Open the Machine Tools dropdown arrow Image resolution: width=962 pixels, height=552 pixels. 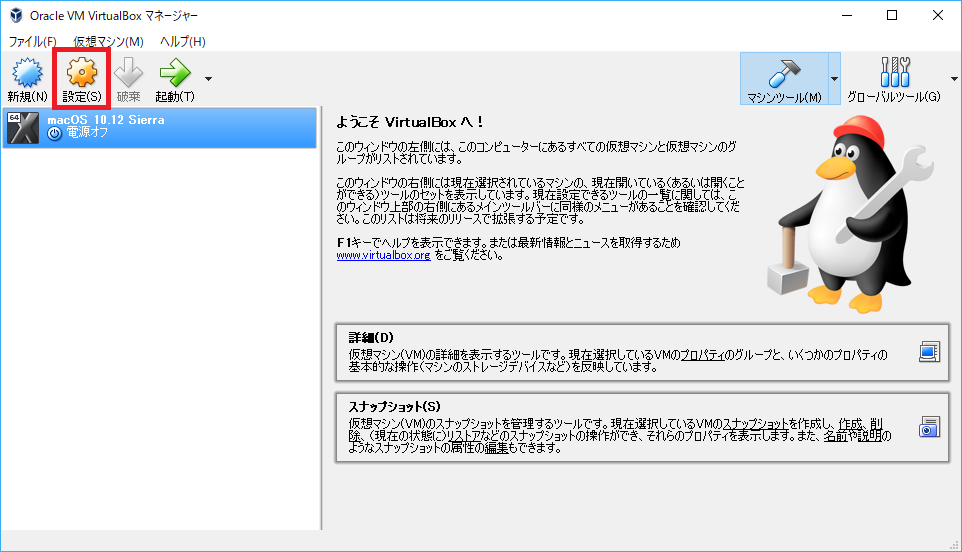point(834,79)
